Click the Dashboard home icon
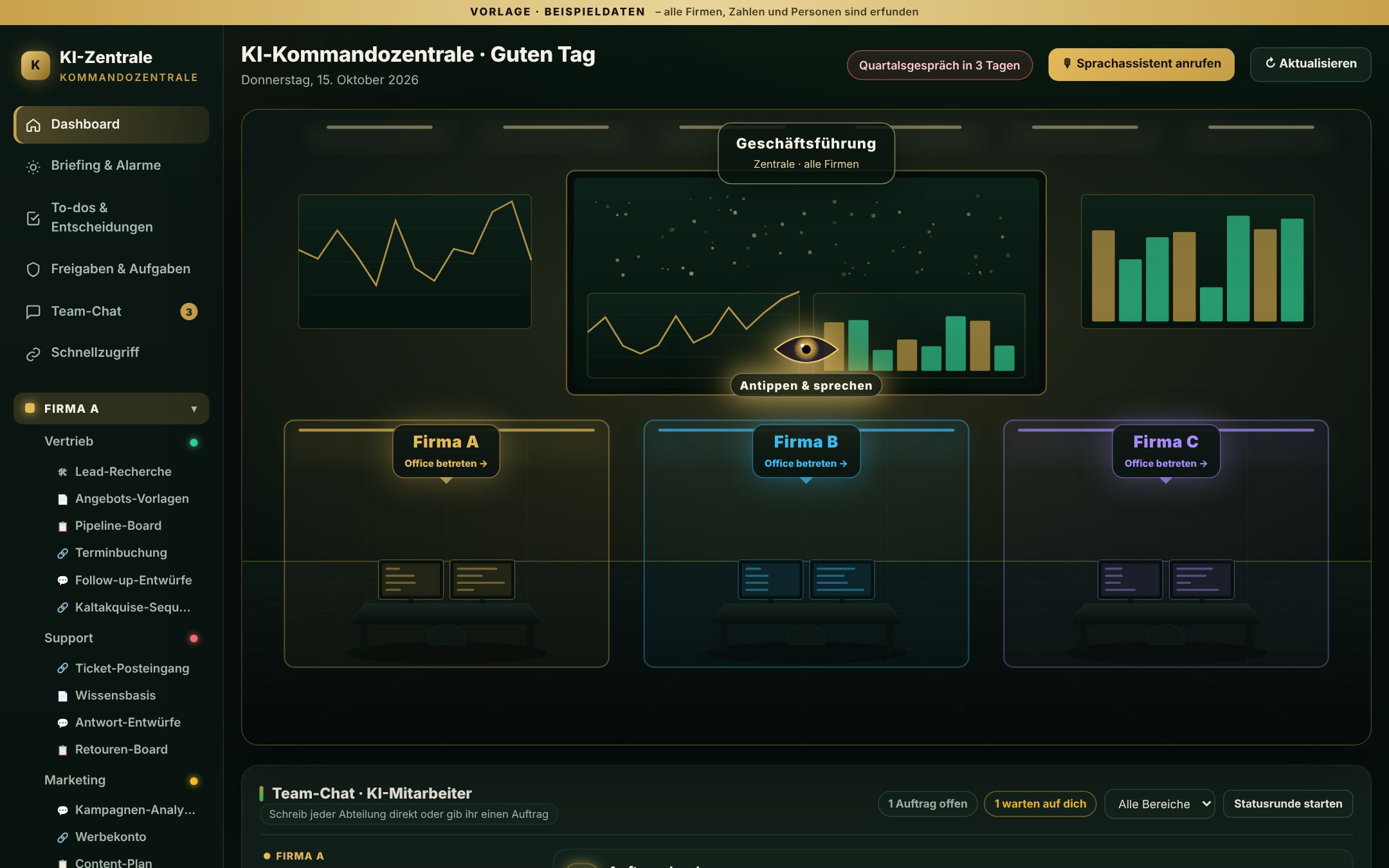Screen dimensions: 1389x868 click(33, 125)
